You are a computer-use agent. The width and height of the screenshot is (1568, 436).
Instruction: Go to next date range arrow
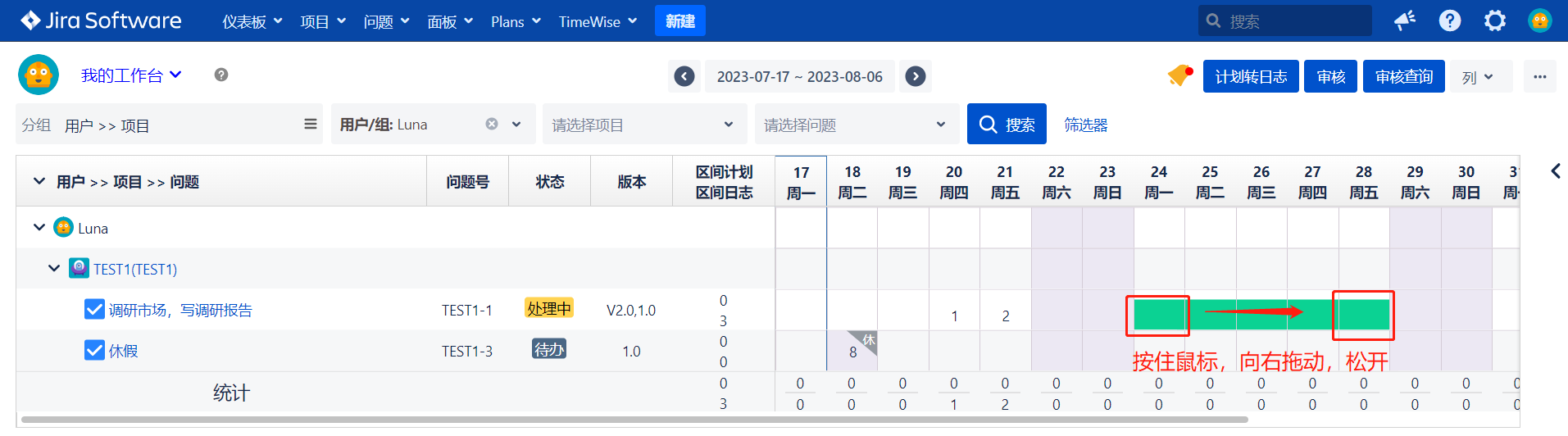pos(916,76)
